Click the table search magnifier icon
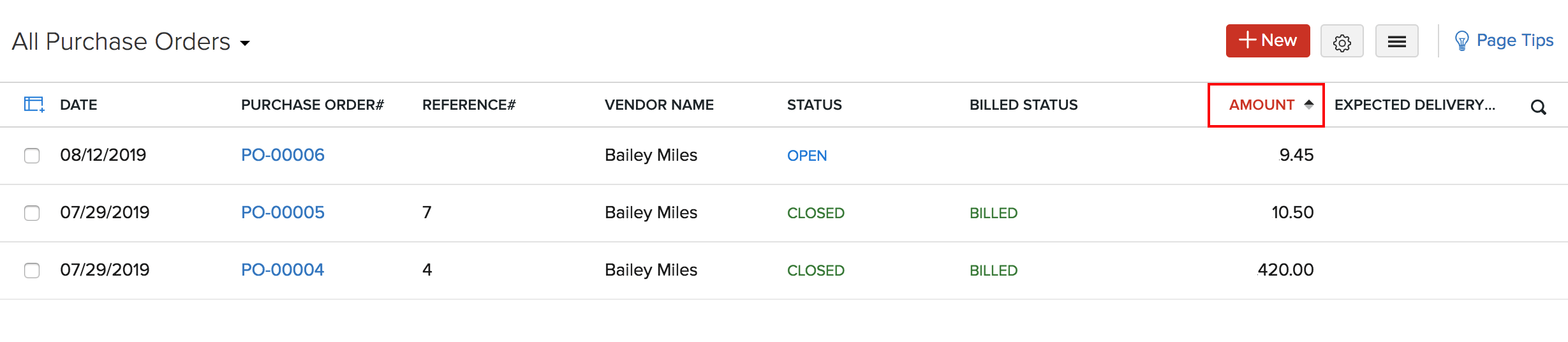The height and width of the screenshot is (342, 1568). pyautogui.click(x=1538, y=107)
